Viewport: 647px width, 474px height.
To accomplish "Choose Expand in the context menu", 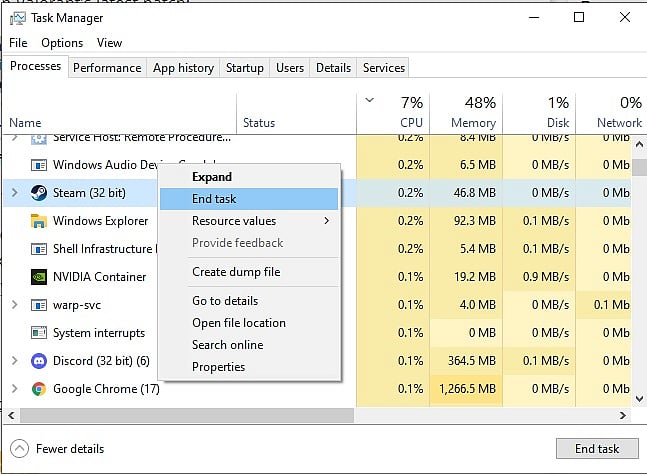I will click(249, 177).
